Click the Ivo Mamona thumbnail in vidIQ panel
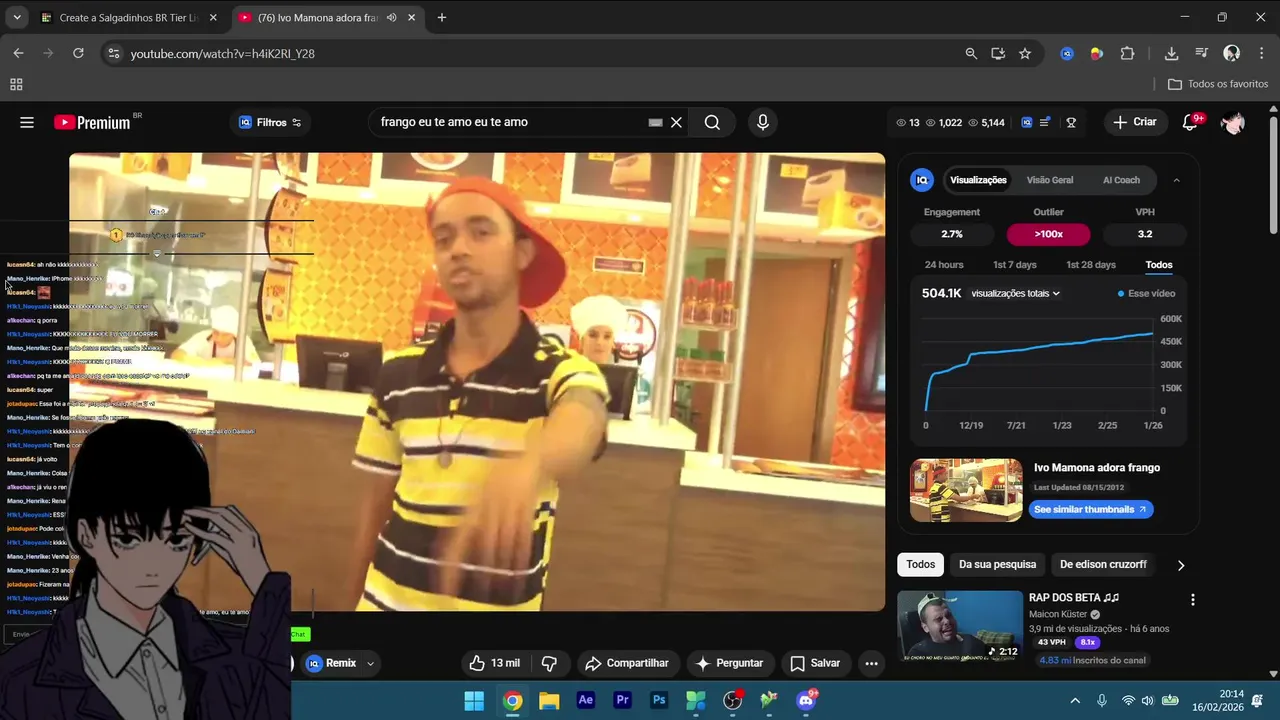The image size is (1280, 720). [x=966, y=490]
